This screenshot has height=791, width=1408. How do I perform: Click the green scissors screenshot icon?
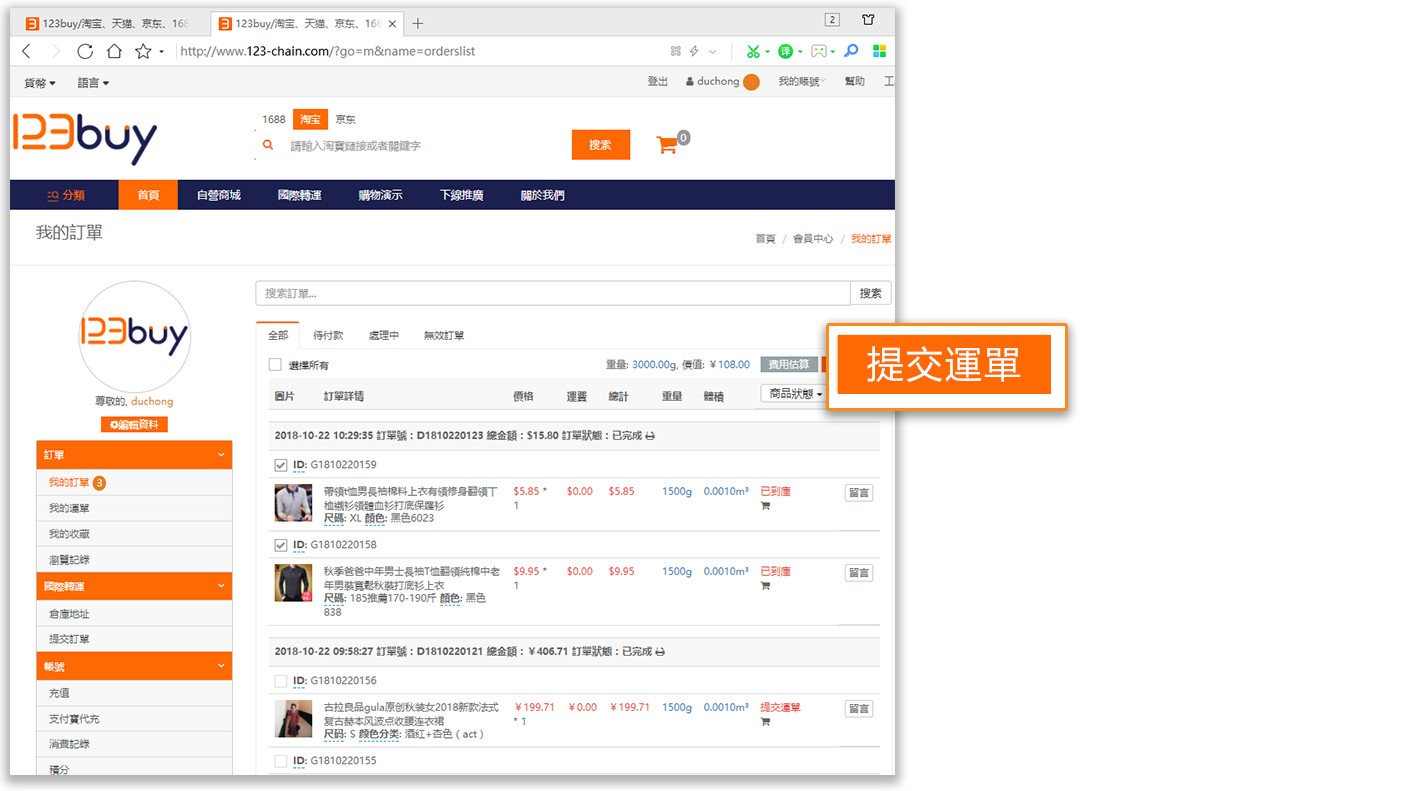[x=753, y=51]
